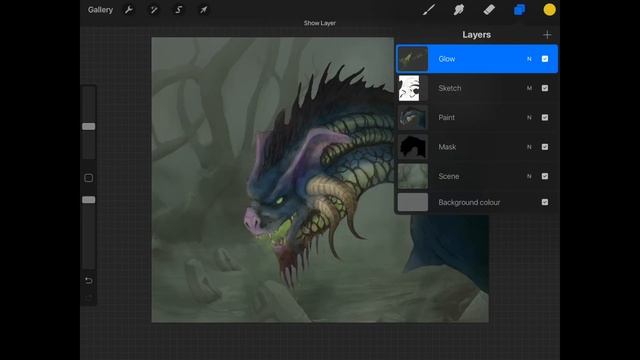Click the Scene layer name
Screen dimensions: 640x360
point(449,176)
